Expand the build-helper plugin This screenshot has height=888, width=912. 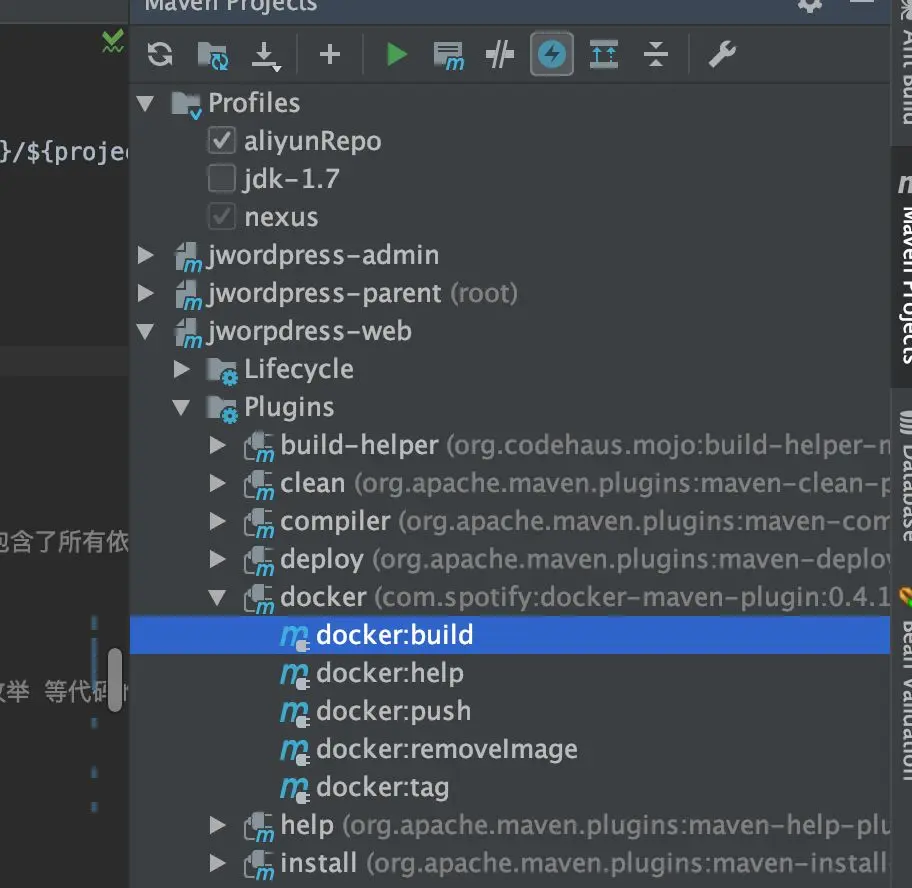pos(218,445)
